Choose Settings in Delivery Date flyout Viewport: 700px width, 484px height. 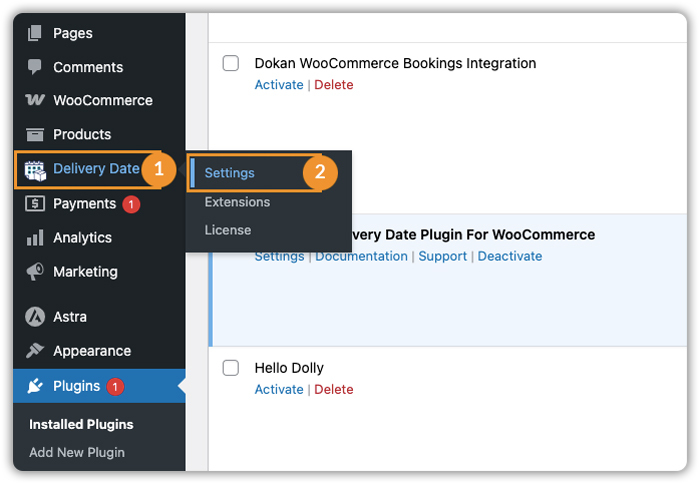[229, 173]
